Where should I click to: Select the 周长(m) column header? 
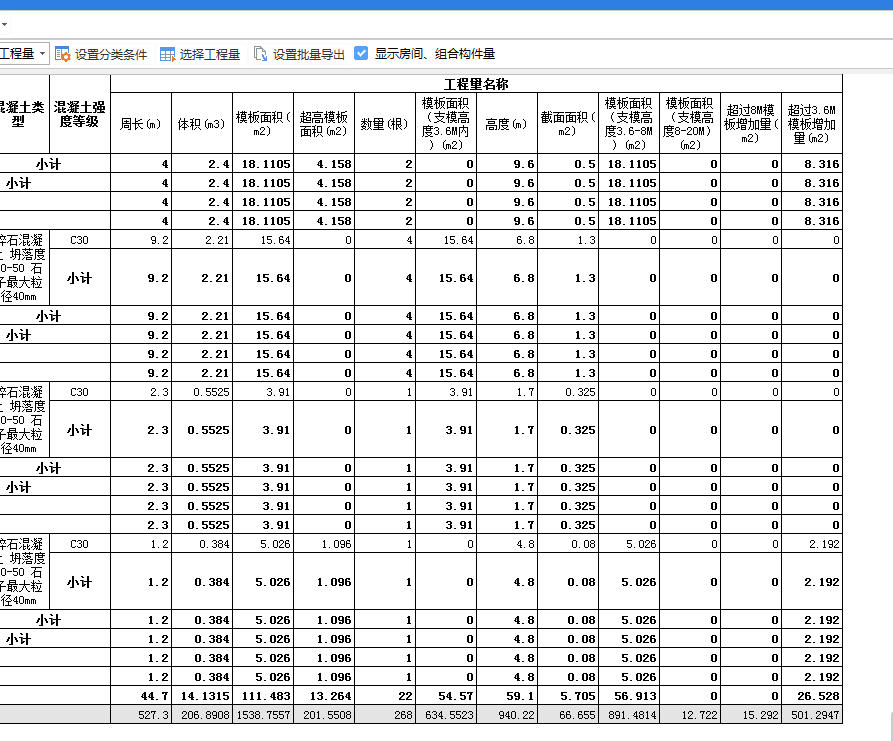tap(141, 124)
